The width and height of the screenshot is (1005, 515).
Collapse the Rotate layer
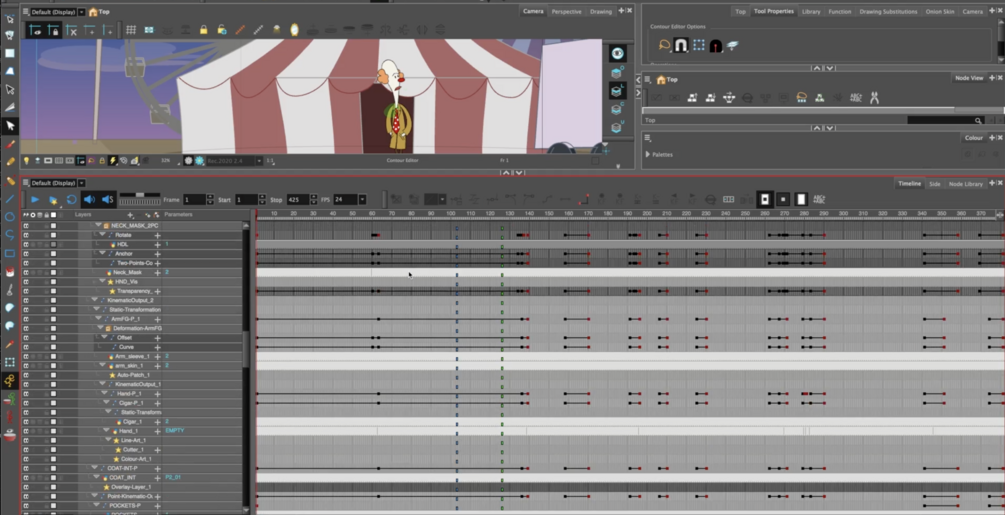click(x=103, y=235)
